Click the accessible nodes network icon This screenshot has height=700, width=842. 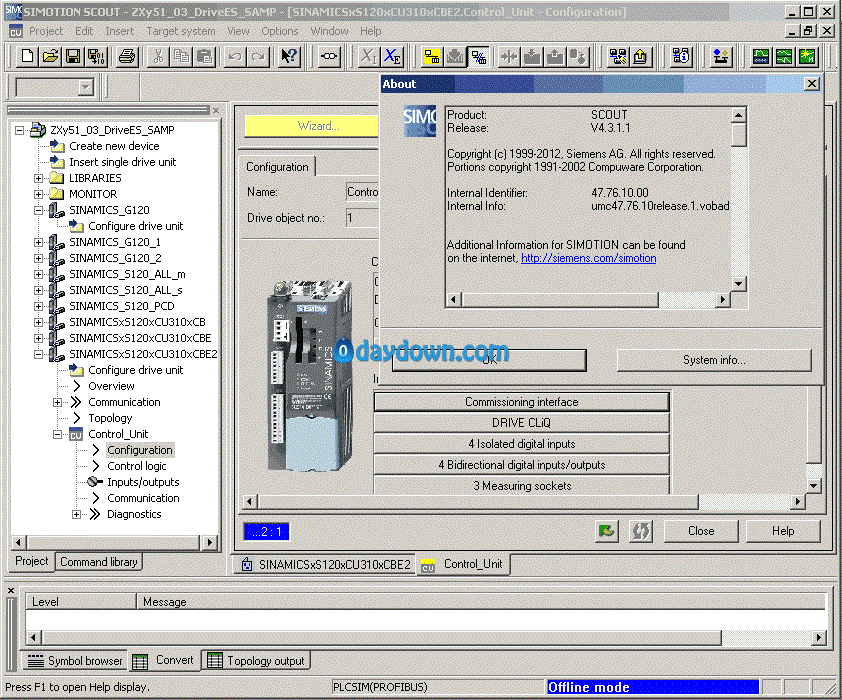tap(618, 56)
